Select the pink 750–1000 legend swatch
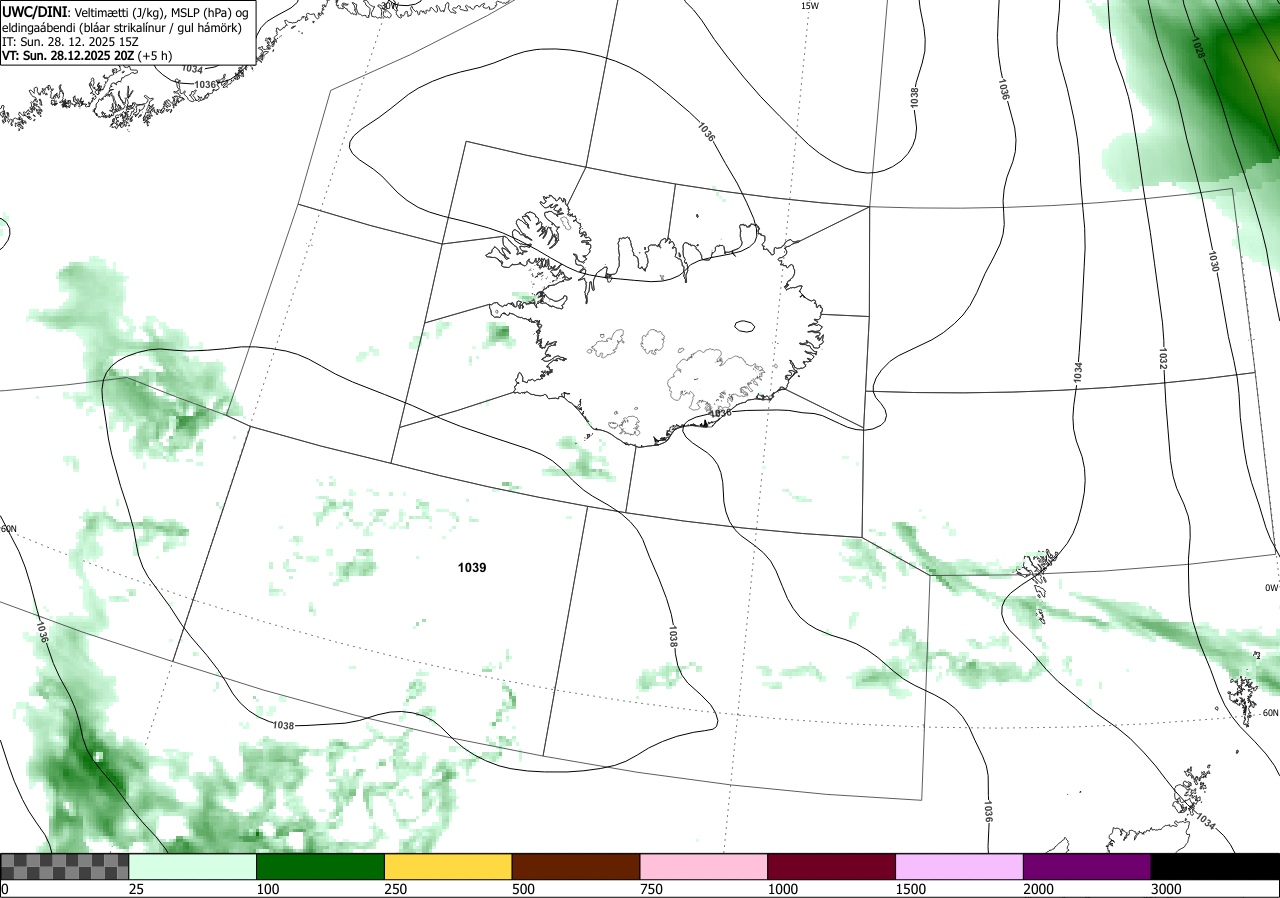The height and width of the screenshot is (898, 1280). click(704, 866)
